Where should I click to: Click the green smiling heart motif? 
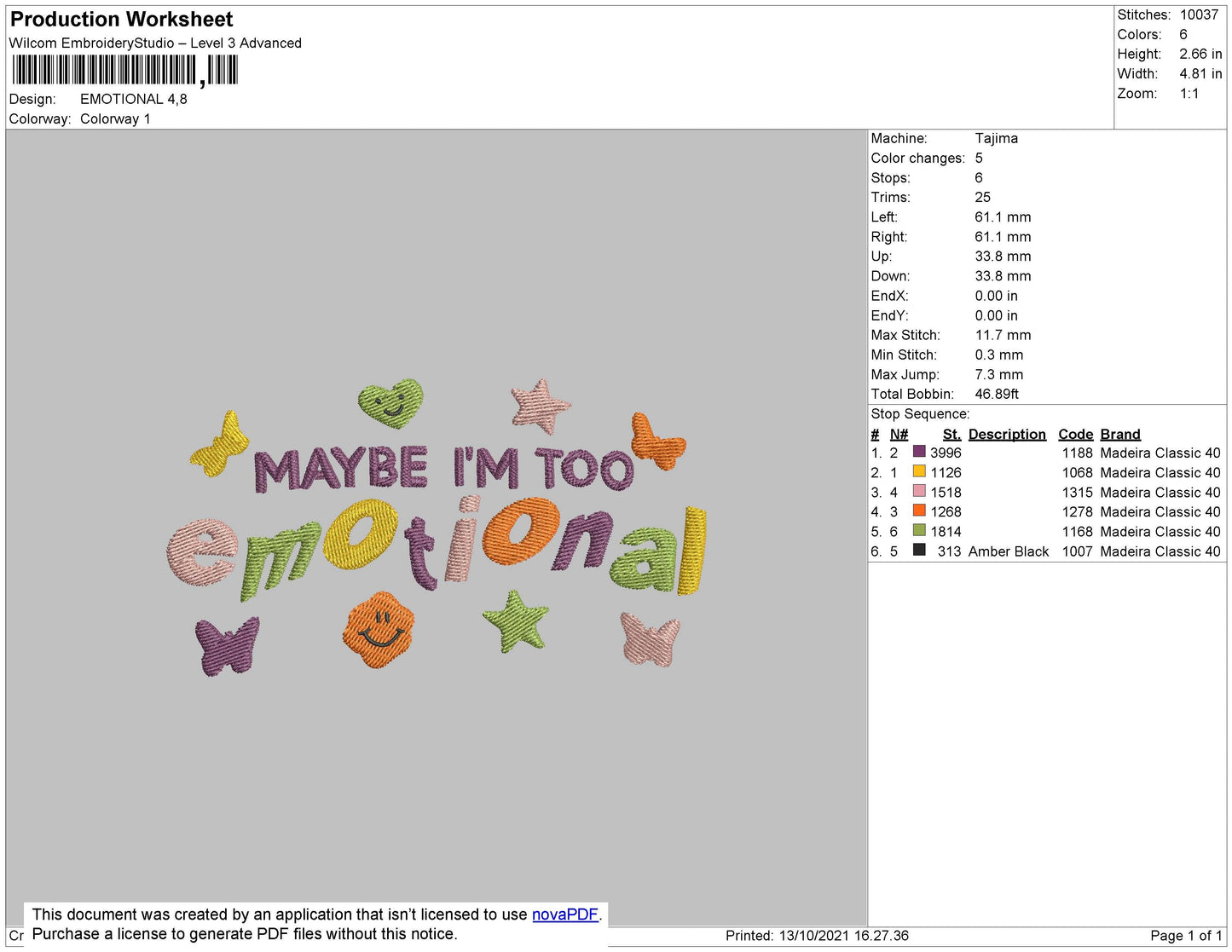[x=391, y=403]
